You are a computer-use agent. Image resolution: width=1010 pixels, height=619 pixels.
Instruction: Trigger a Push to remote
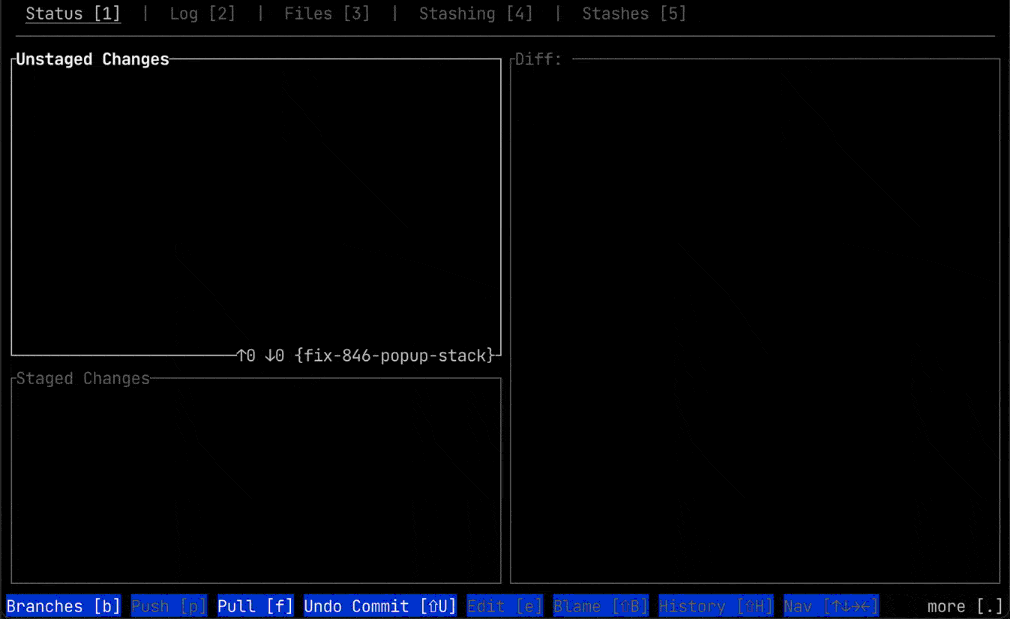[168, 605]
